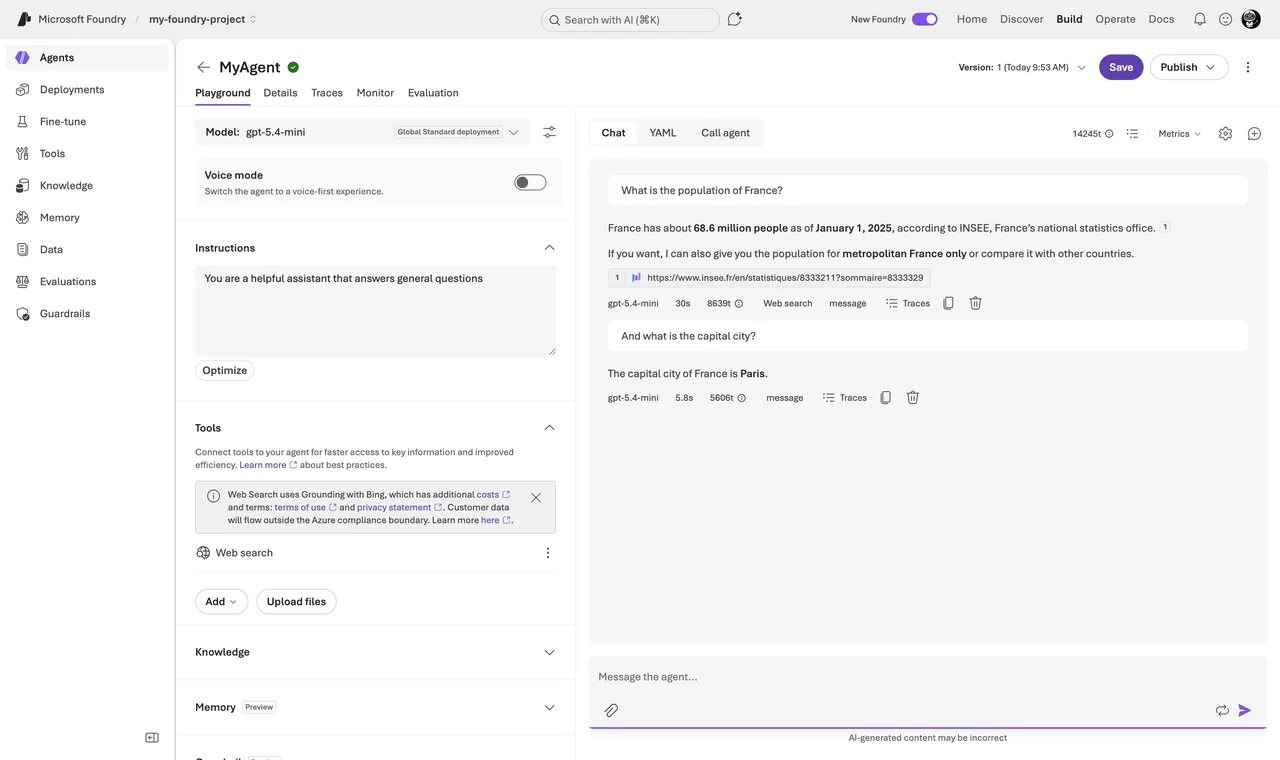Delete the France population response
Image resolution: width=1280 pixels, height=760 pixels.
click(x=975, y=303)
